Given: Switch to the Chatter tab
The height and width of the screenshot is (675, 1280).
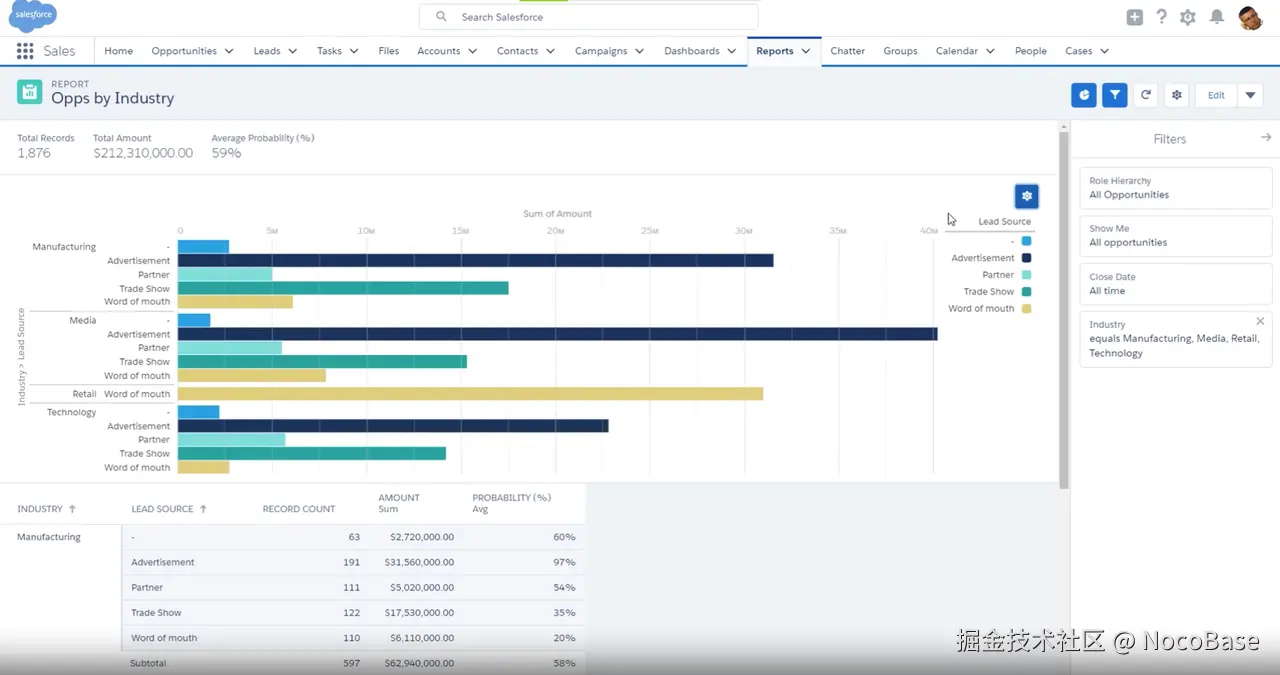Looking at the screenshot, I should pos(847,51).
